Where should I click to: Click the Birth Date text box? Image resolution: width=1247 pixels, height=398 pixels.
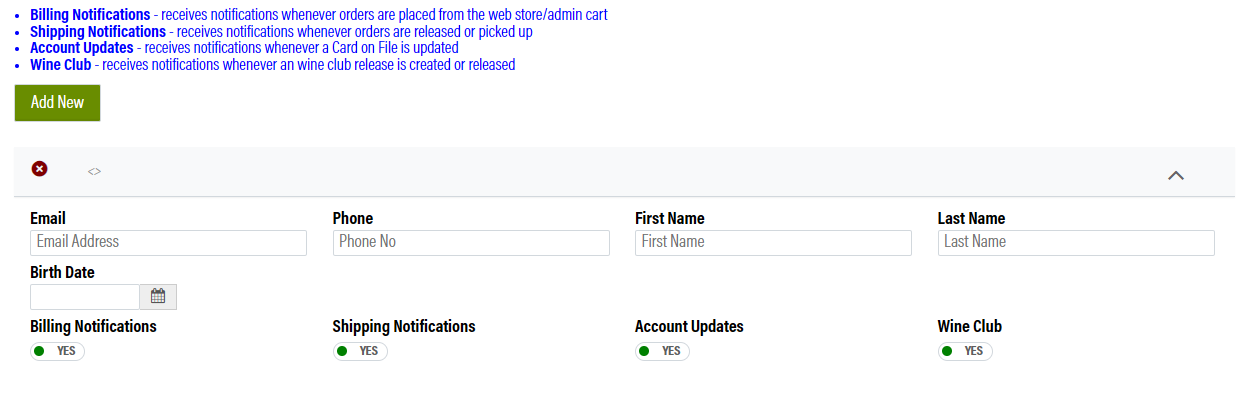(85, 297)
